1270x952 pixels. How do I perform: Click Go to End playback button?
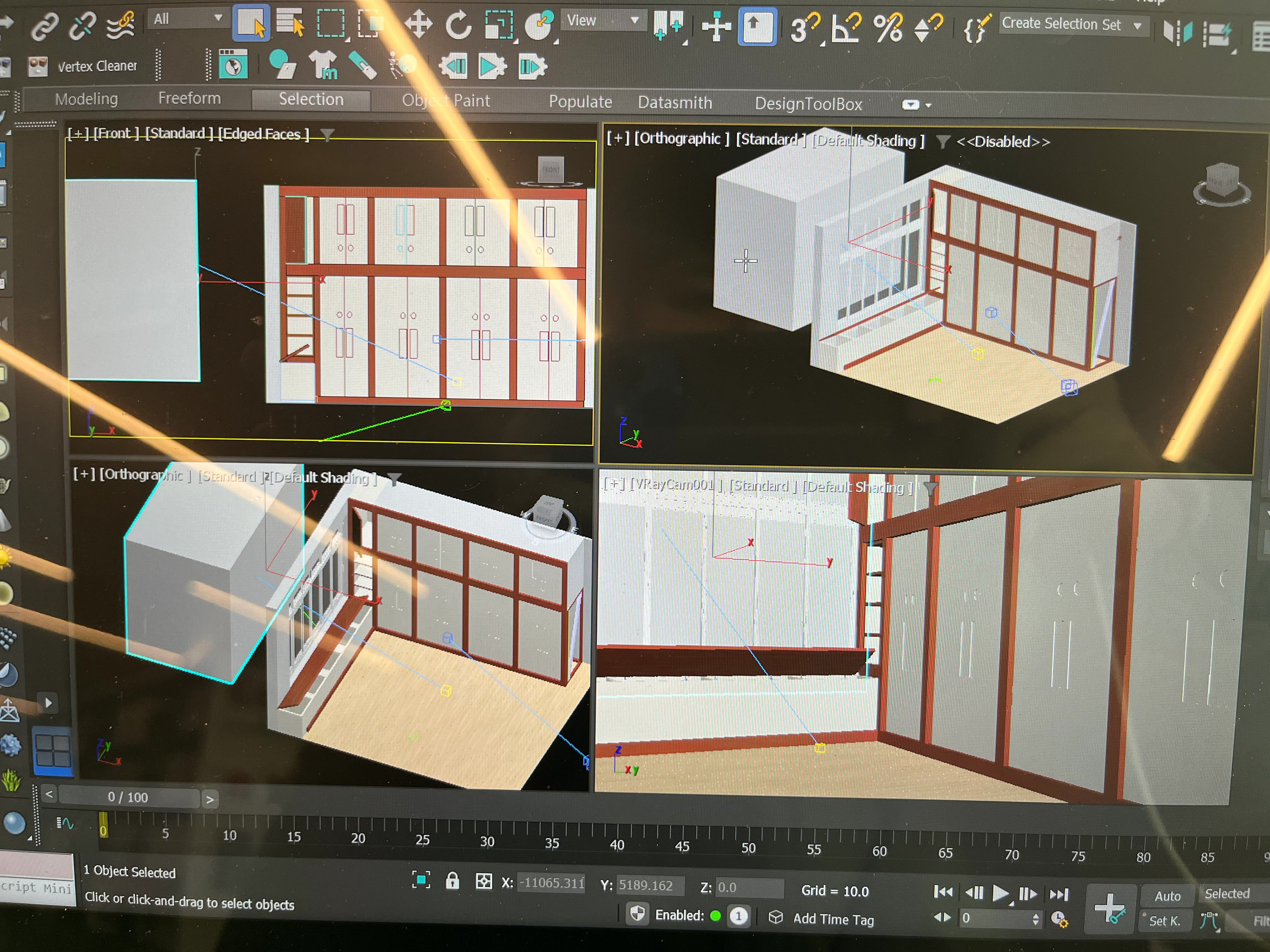pos(1059,894)
